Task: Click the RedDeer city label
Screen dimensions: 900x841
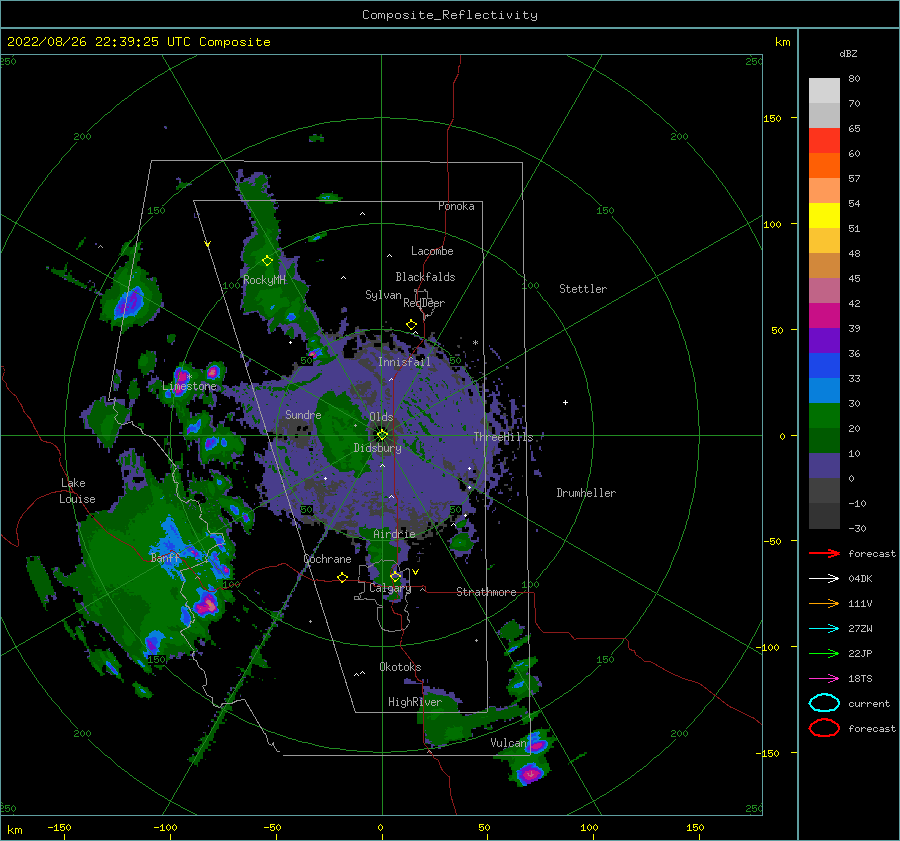Action: [x=424, y=303]
